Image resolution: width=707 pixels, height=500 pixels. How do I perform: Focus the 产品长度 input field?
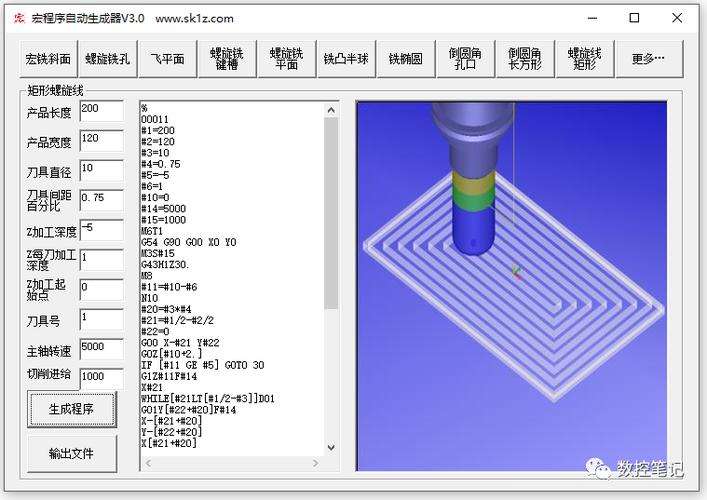click(101, 111)
